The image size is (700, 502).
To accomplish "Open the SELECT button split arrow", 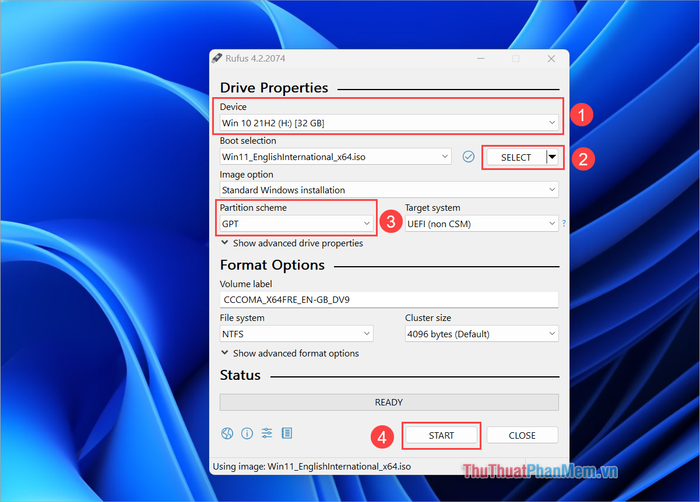I will point(552,157).
